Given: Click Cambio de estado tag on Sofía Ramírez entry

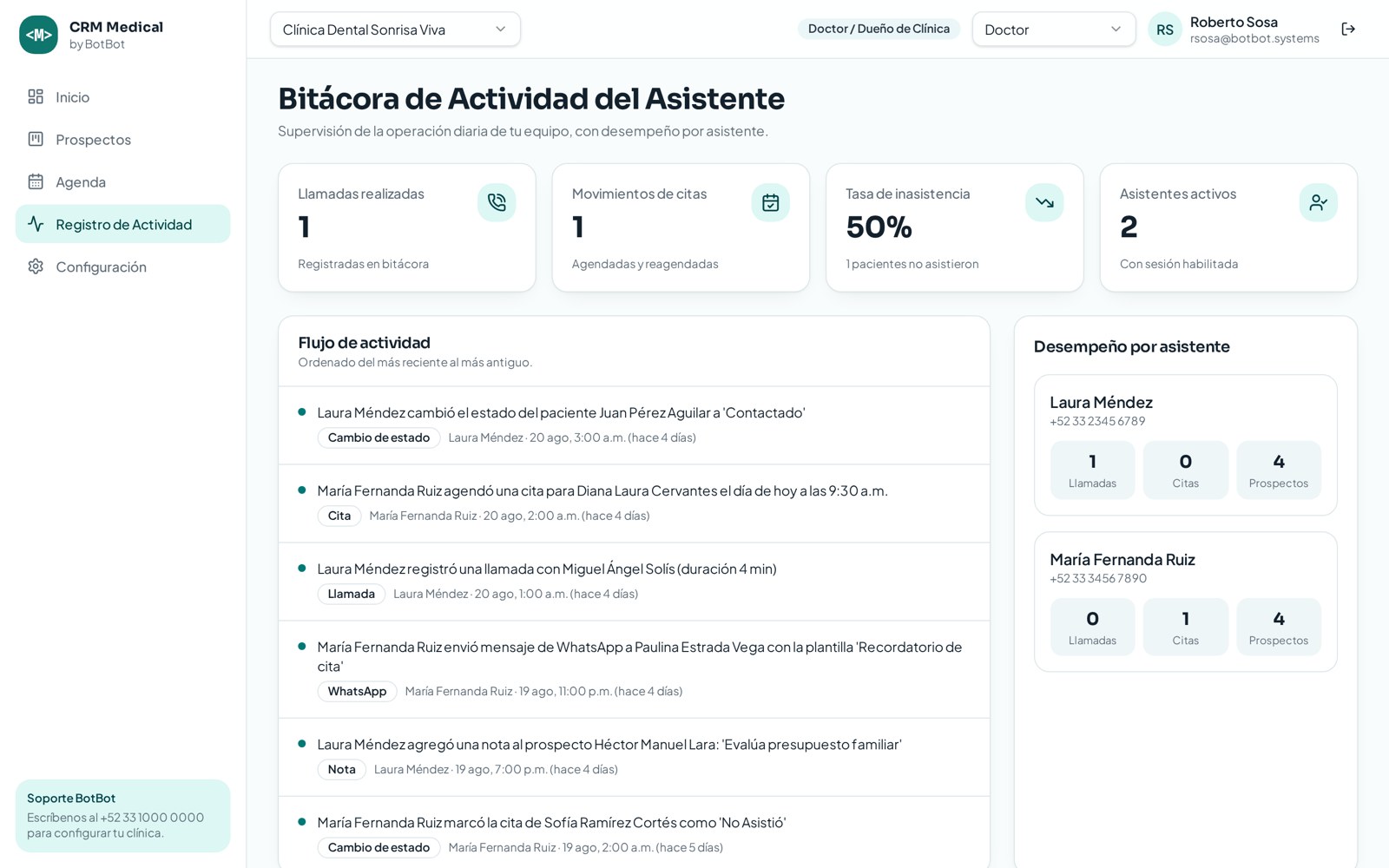Looking at the screenshot, I should [379, 847].
